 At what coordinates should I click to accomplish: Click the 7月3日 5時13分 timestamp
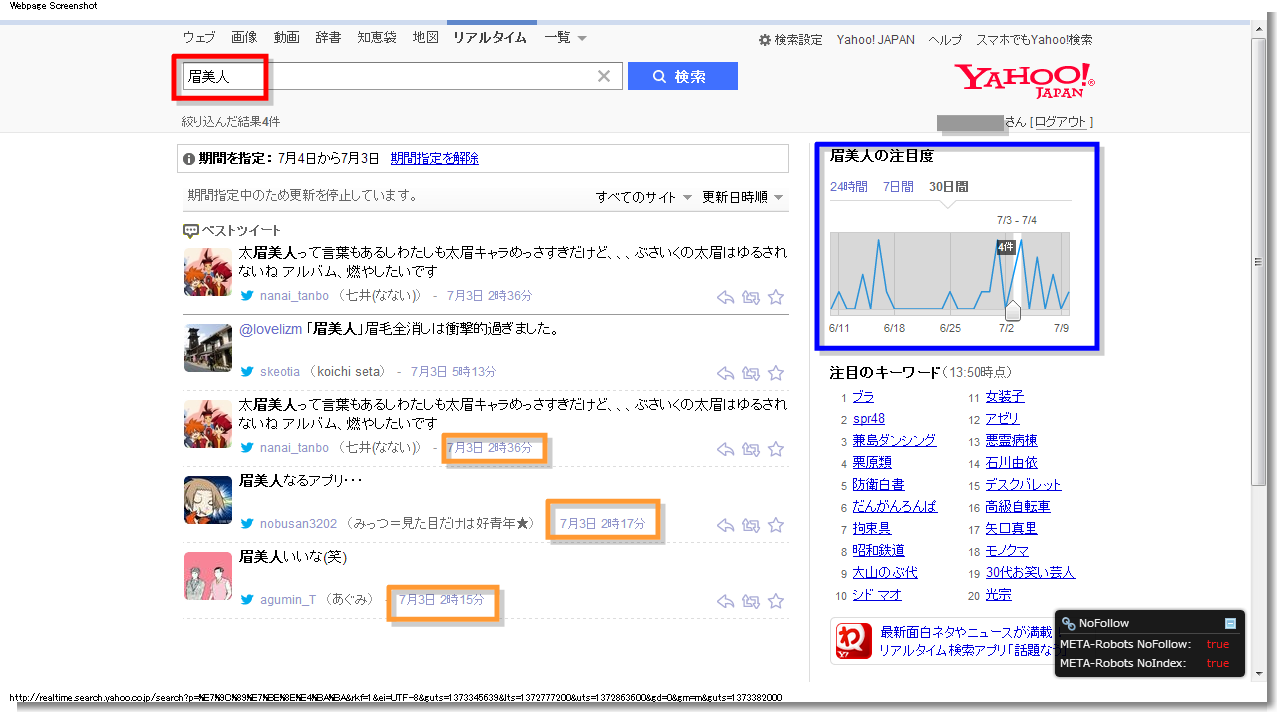coord(454,372)
